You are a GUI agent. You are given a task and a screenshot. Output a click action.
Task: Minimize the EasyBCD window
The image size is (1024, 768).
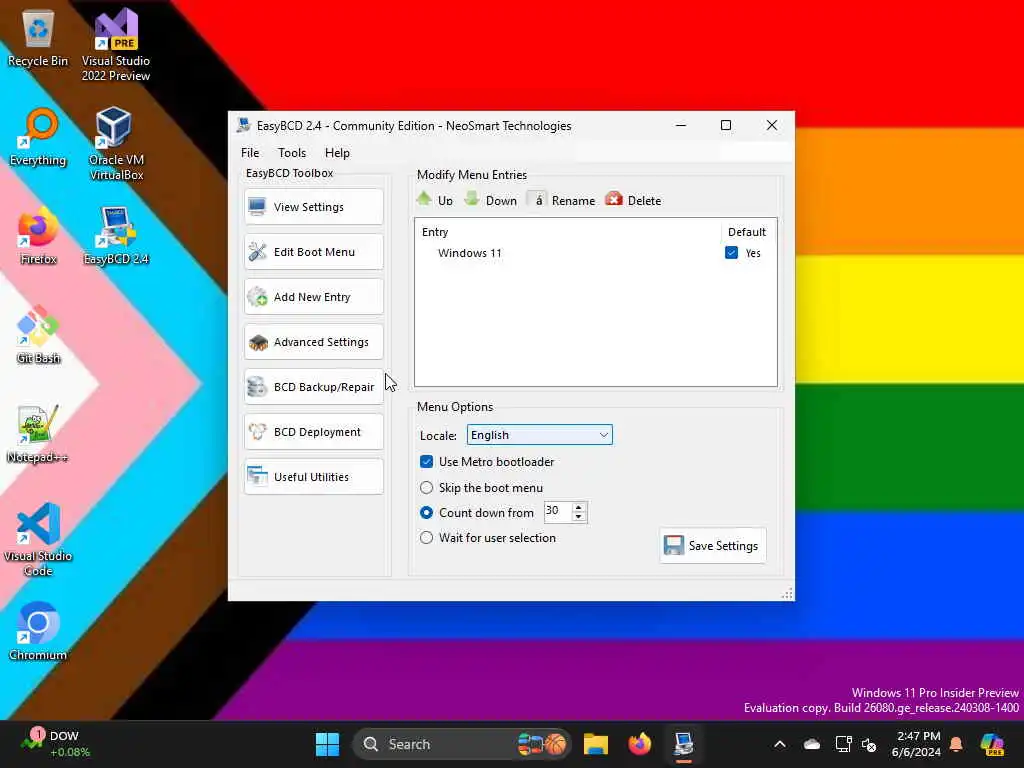(x=680, y=125)
